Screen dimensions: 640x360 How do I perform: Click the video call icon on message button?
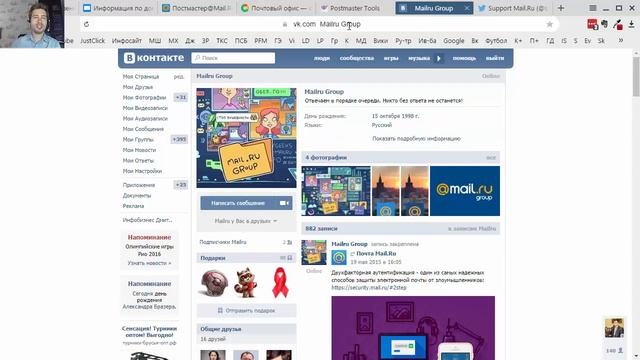(x=284, y=203)
